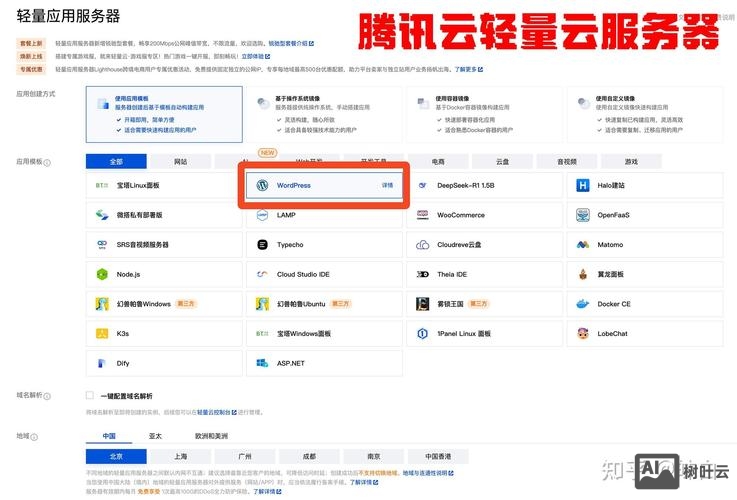Select the LobeChat template icon
737x500 pixels.
click(583, 333)
